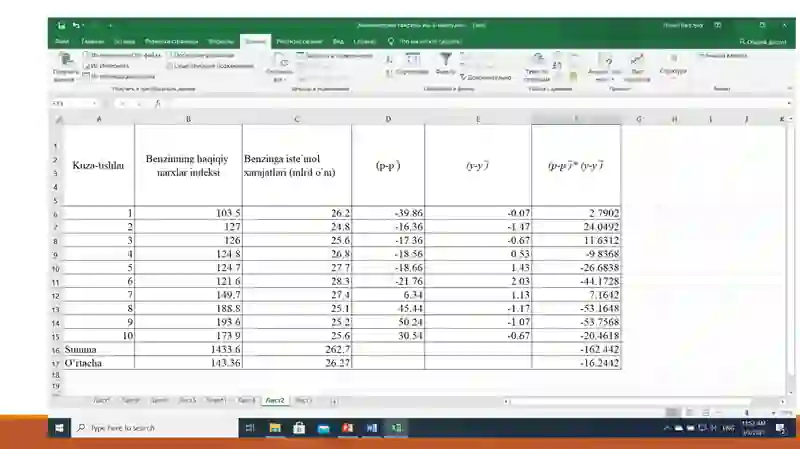Choose Sort A to Z icon
This screenshot has width=800, height=449.
(x=389, y=60)
